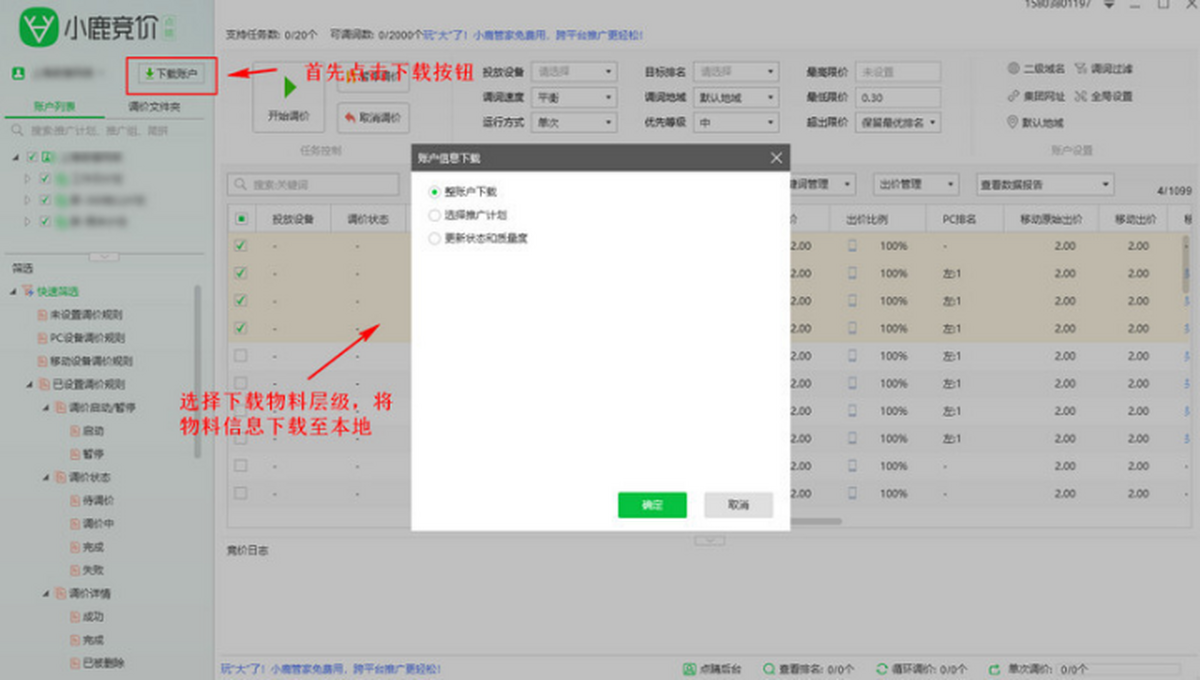The image size is (1200, 680).
Task: Collapse the 调价状态 tree node
Action: click(46, 478)
